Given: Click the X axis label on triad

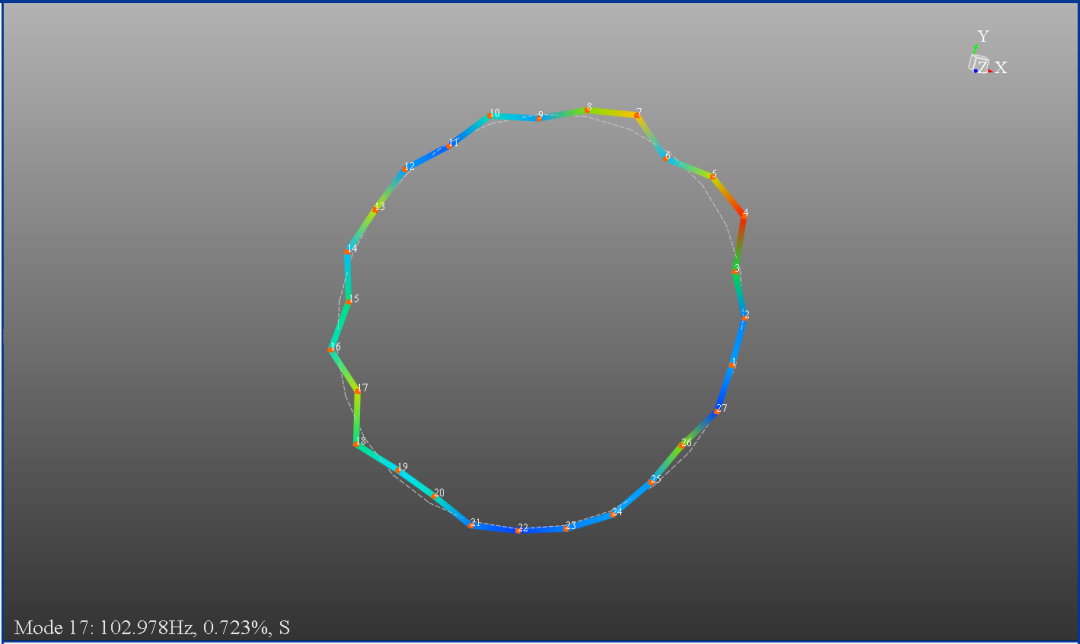Looking at the screenshot, I should click(x=1001, y=67).
